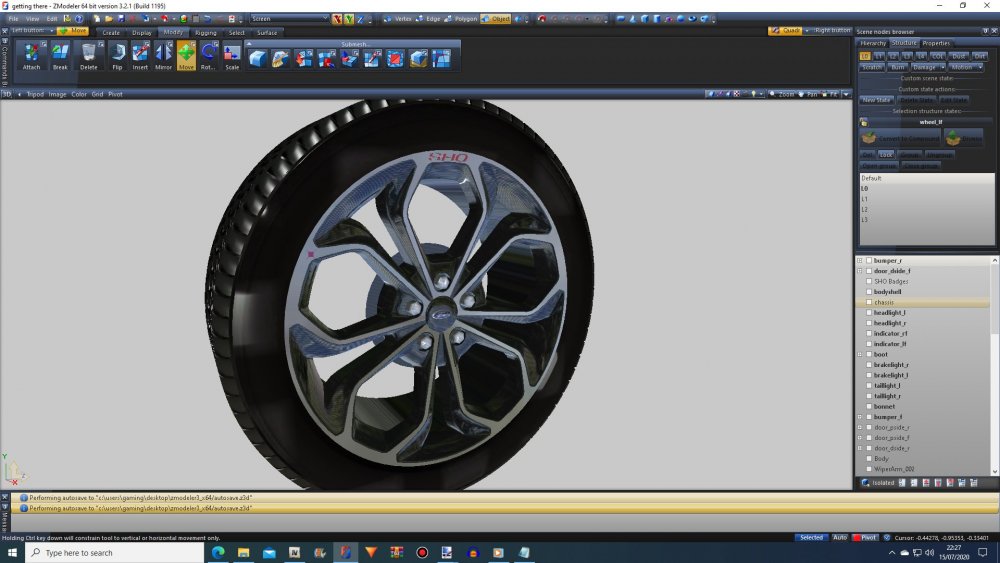The image size is (1000, 563).
Task: Select the Attach tool
Action: [32, 55]
